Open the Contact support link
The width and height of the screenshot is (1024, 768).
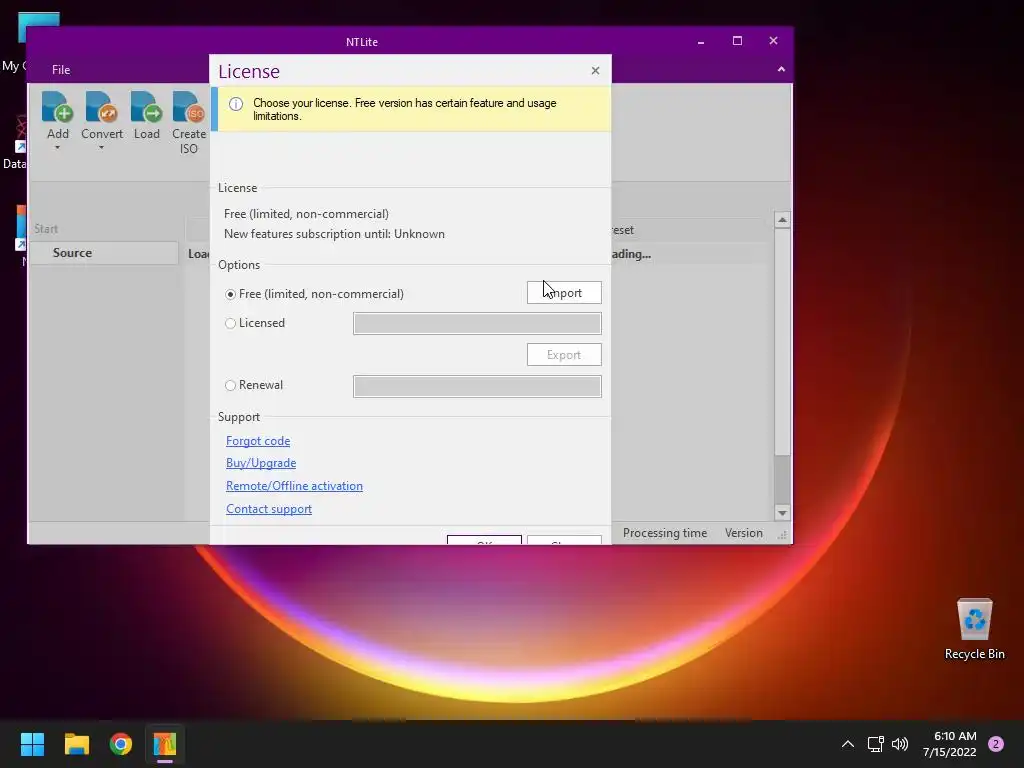pyautogui.click(x=268, y=509)
